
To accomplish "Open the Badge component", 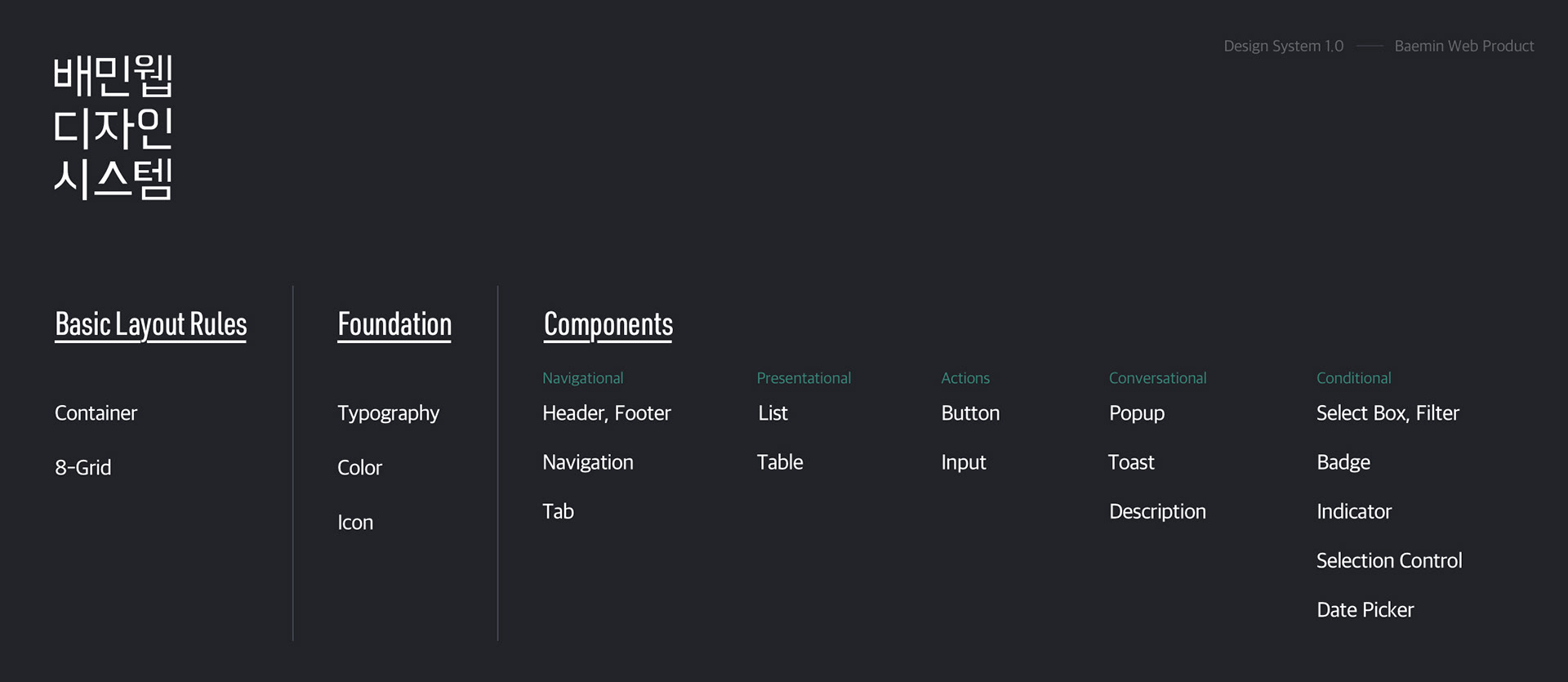I will pyautogui.click(x=1343, y=463).
